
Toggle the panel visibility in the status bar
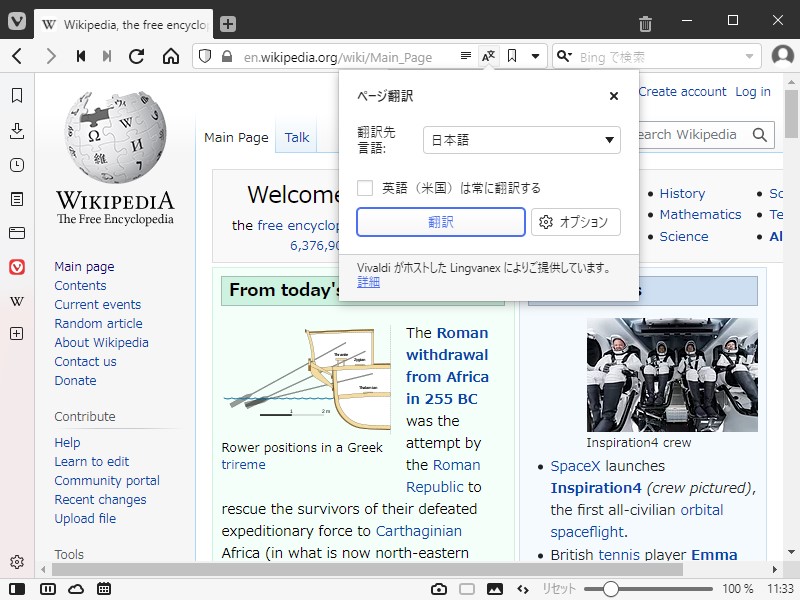pos(15,590)
